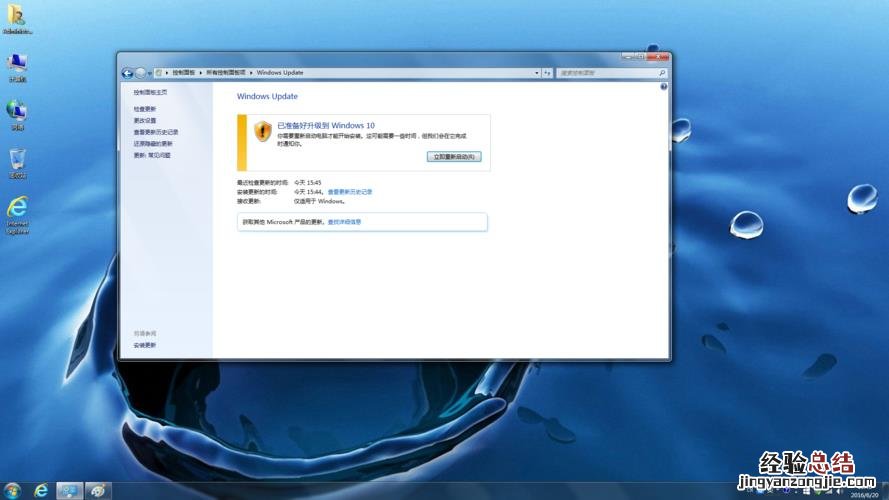
Task: Open the Network desktop icon
Action: click(17, 116)
